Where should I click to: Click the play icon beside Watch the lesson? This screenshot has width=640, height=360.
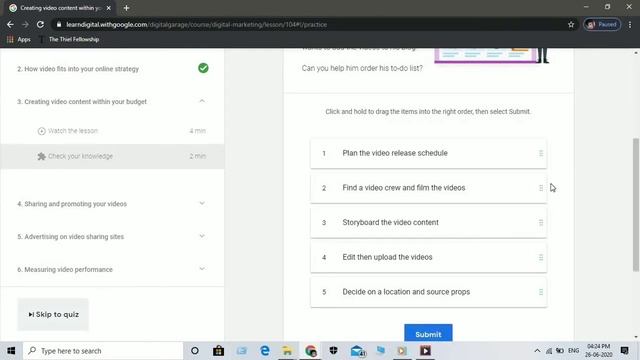(x=41, y=131)
